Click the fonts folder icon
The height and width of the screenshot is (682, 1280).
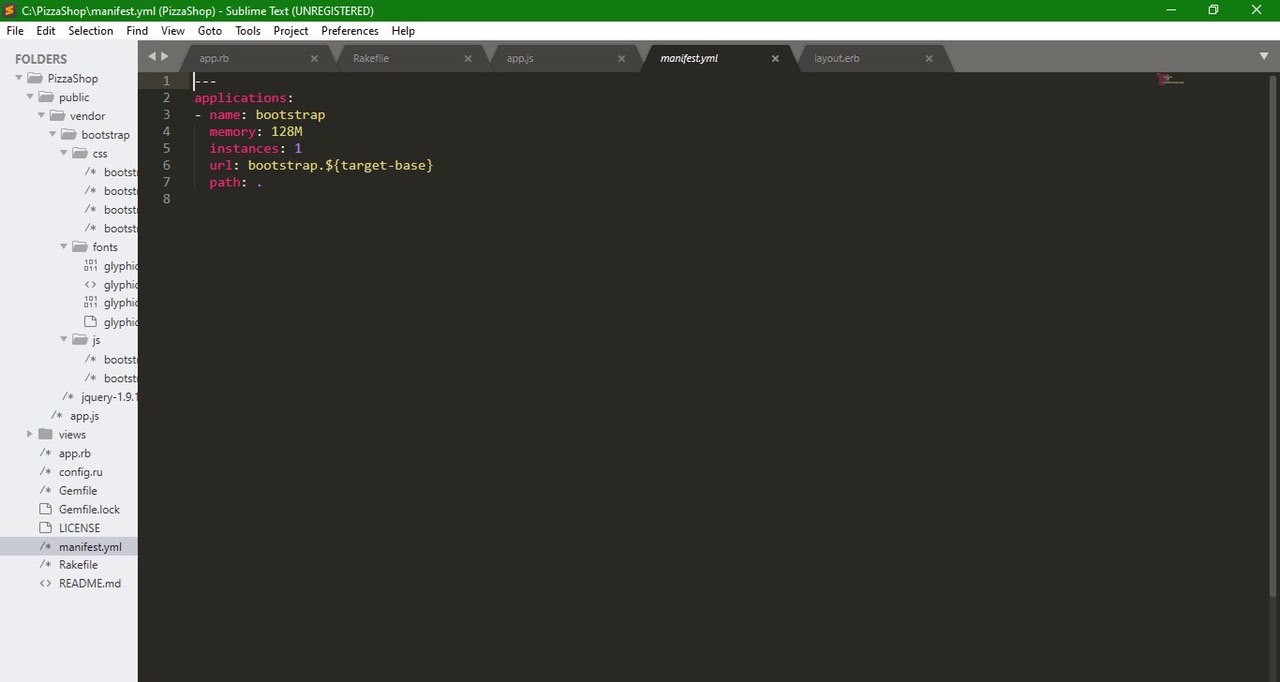80,247
